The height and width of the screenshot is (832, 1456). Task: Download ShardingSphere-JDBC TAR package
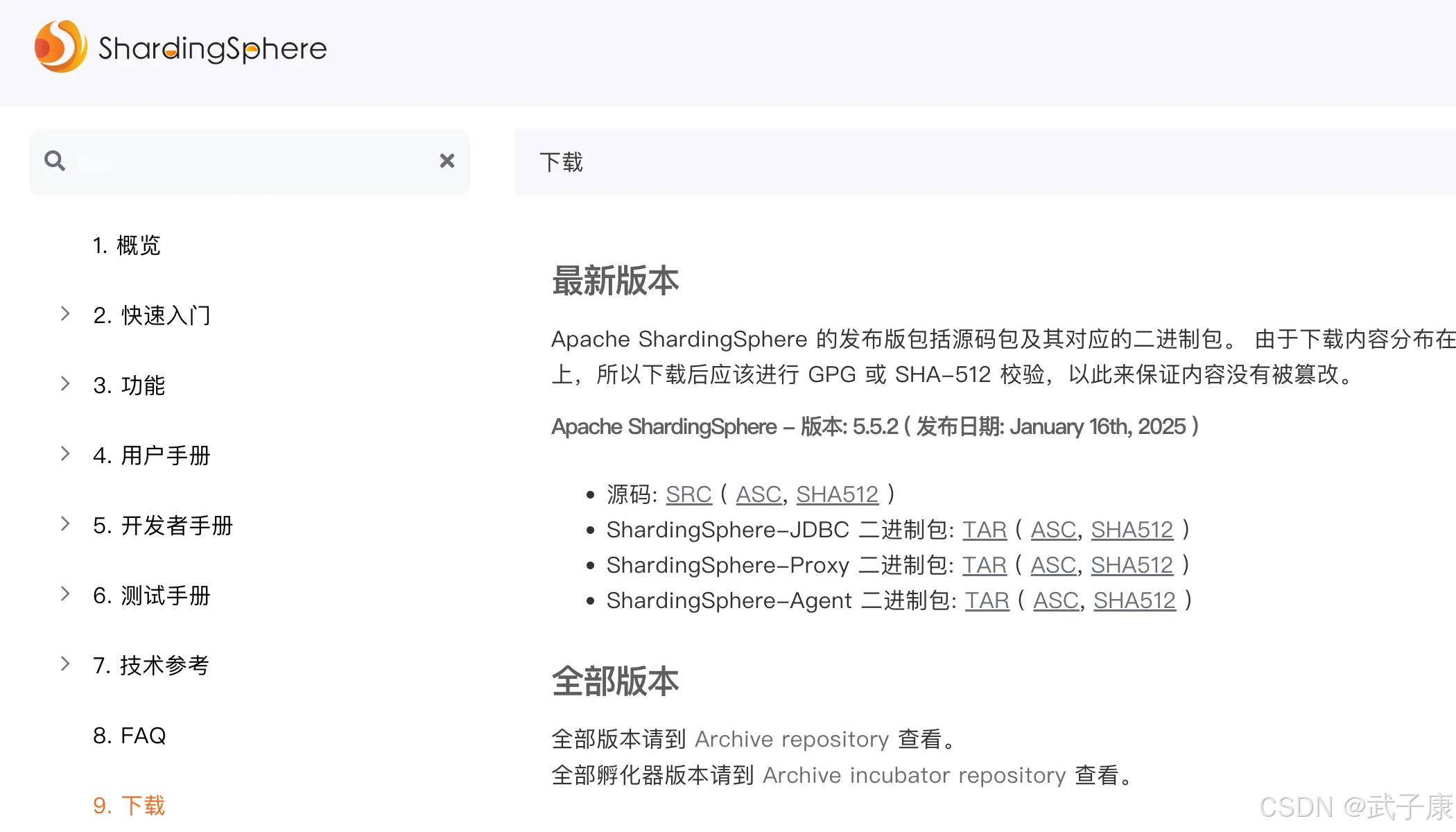[985, 530]
